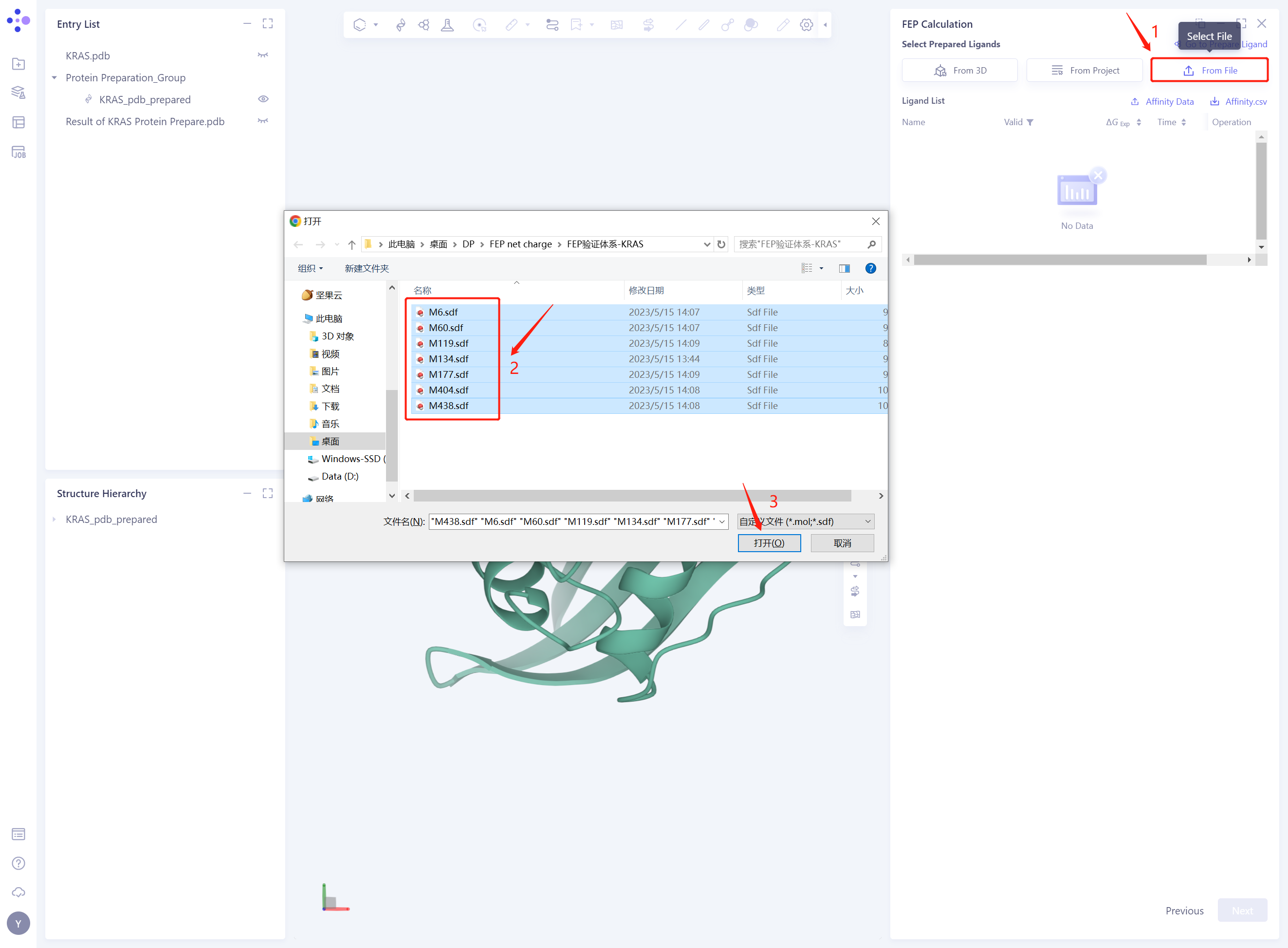Expand KRAS_pdb_prepared in Structure Hierarchy

point(55,520)
